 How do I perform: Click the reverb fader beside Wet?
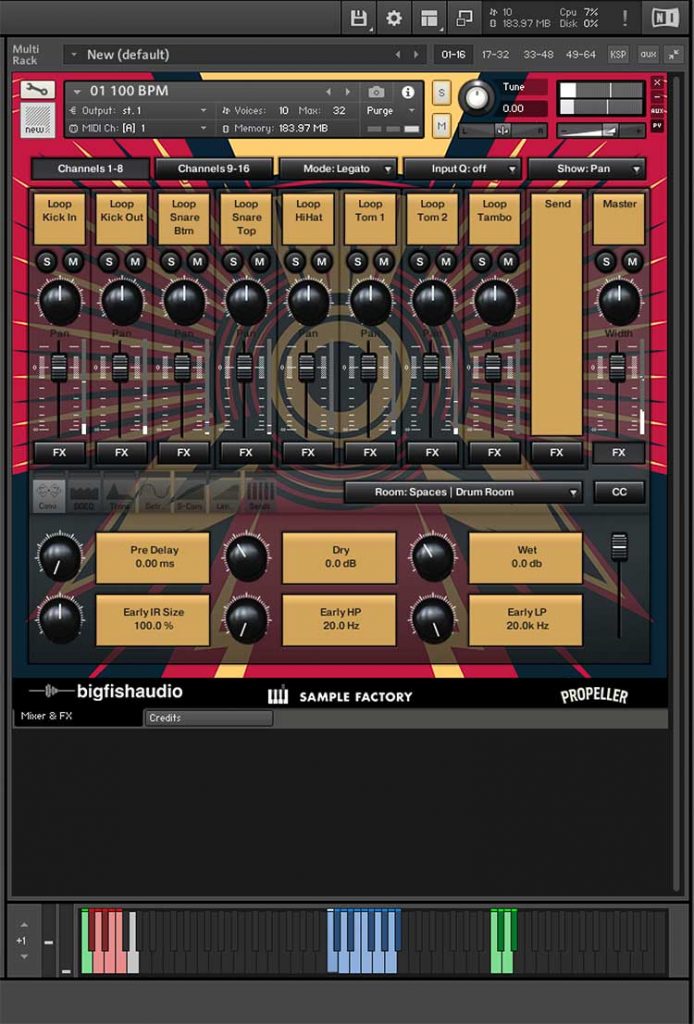pyautogui.click(x=619, y=547)
